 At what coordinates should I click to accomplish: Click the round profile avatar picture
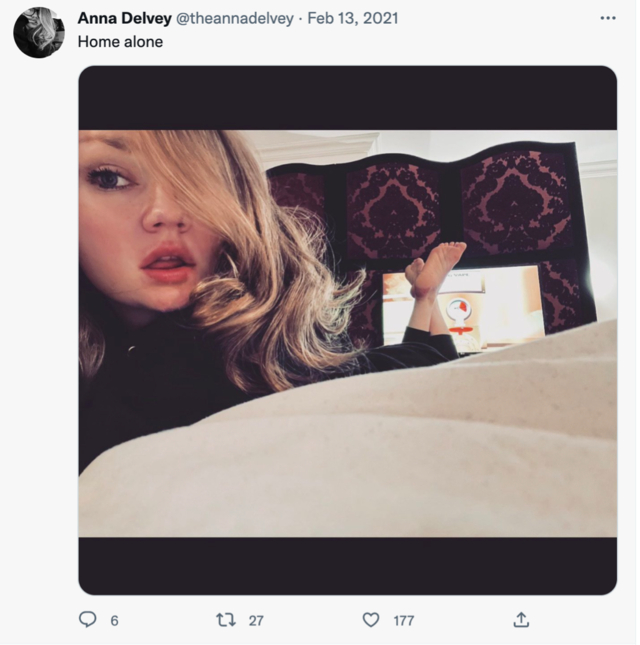39,32
